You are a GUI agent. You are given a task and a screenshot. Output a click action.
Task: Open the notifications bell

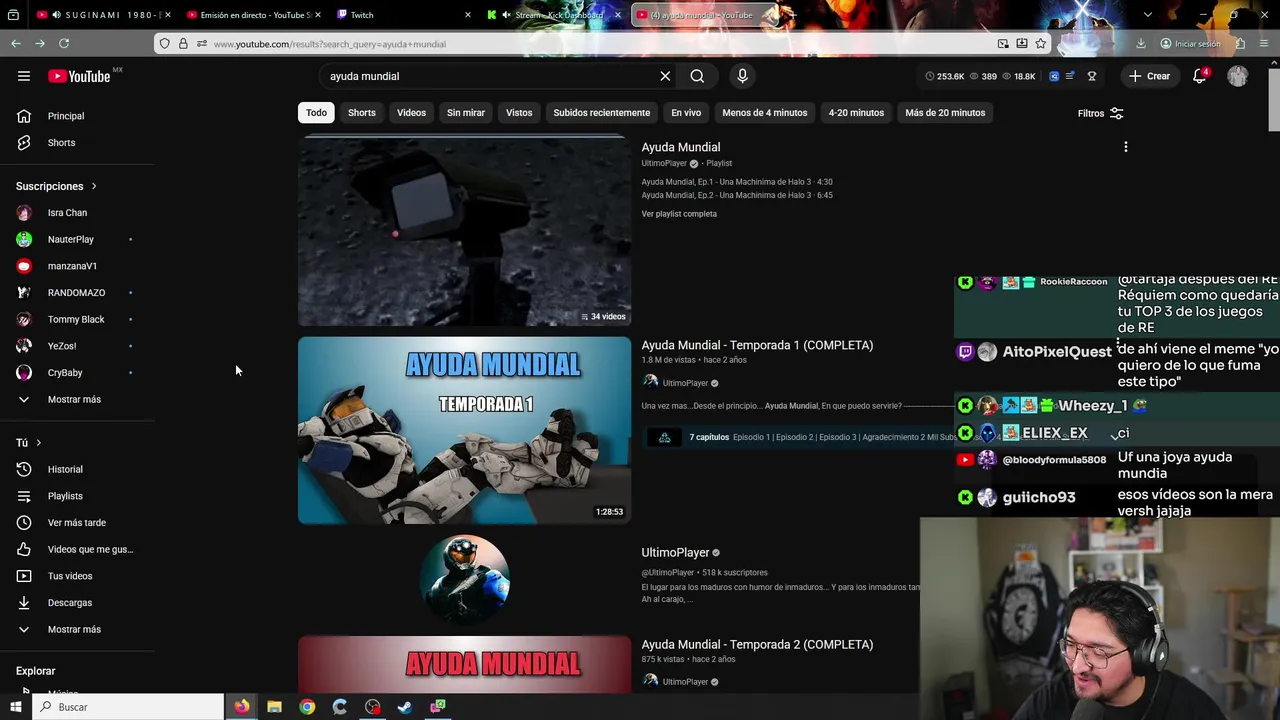(x=1200, y=76)
